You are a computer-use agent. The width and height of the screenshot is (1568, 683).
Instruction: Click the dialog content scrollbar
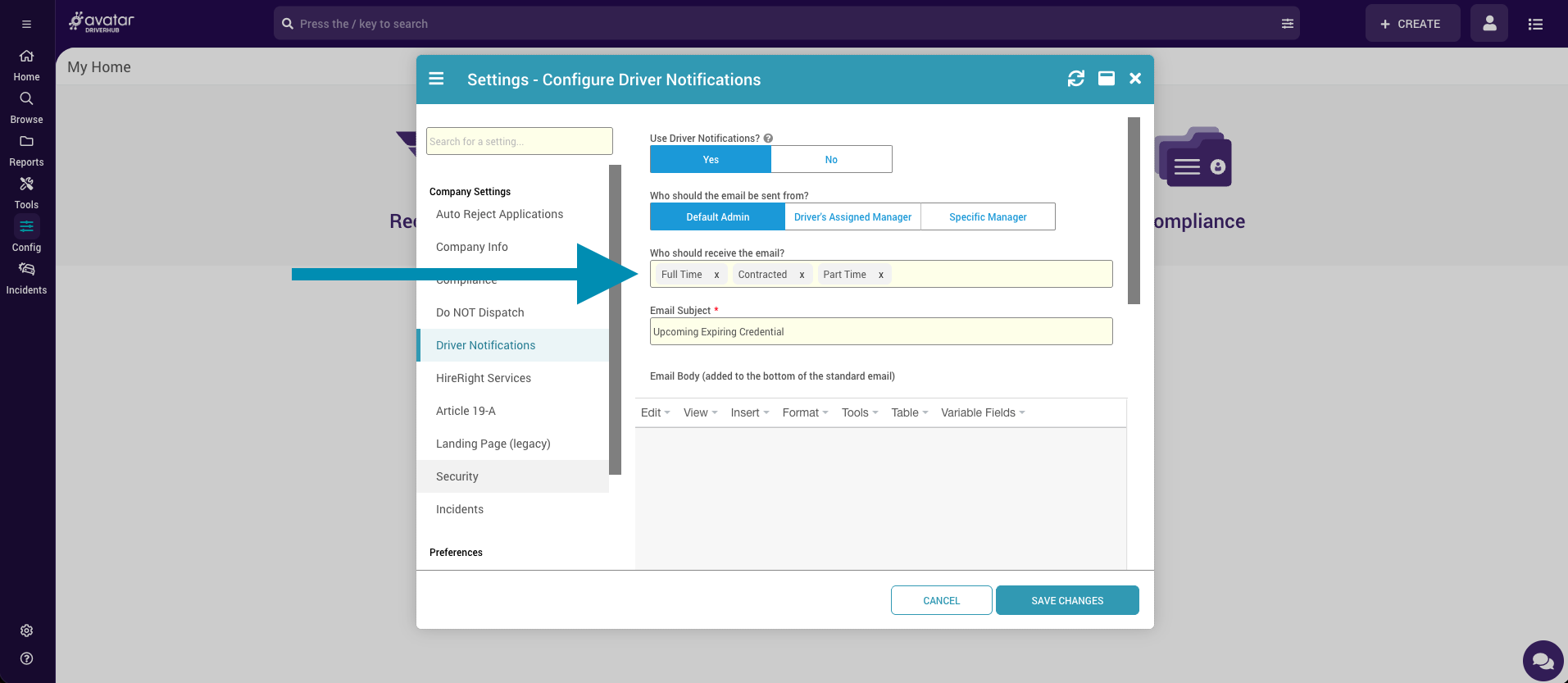(1134, 211)
